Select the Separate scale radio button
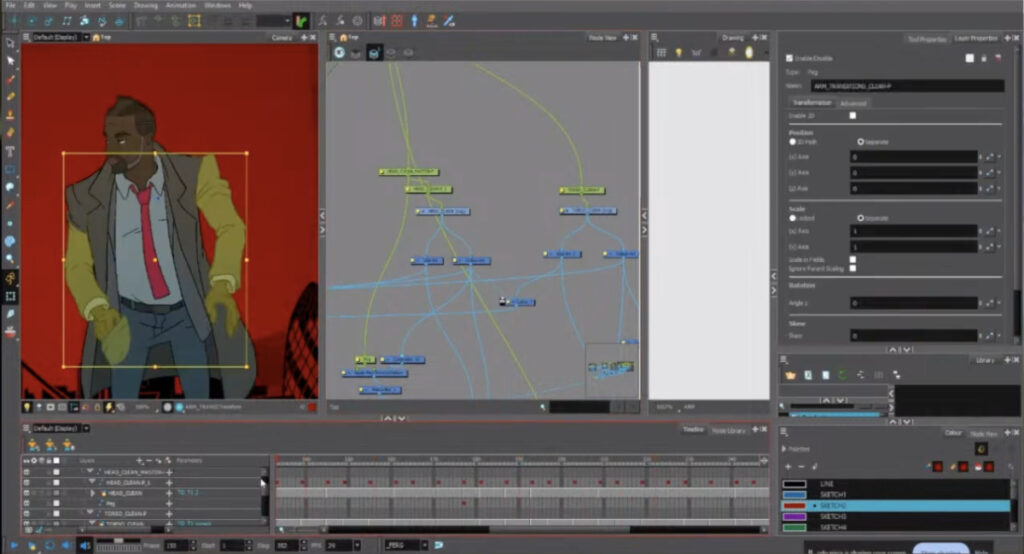Viewport: 1024px width, 554px height. pos(860,218)
